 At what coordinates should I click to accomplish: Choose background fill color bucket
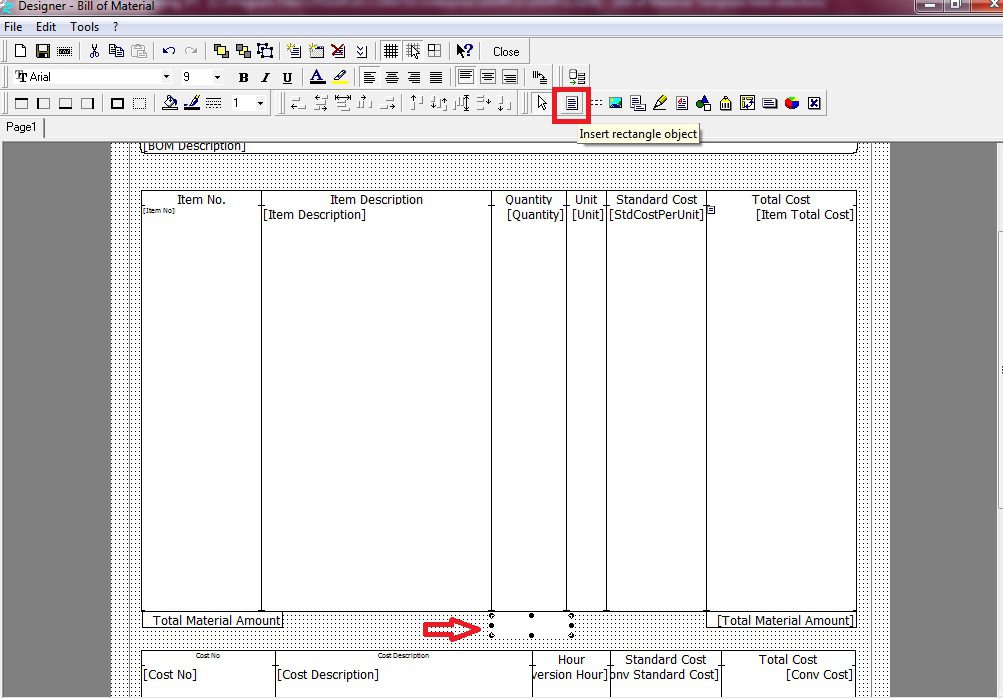(x=170, y=103)
